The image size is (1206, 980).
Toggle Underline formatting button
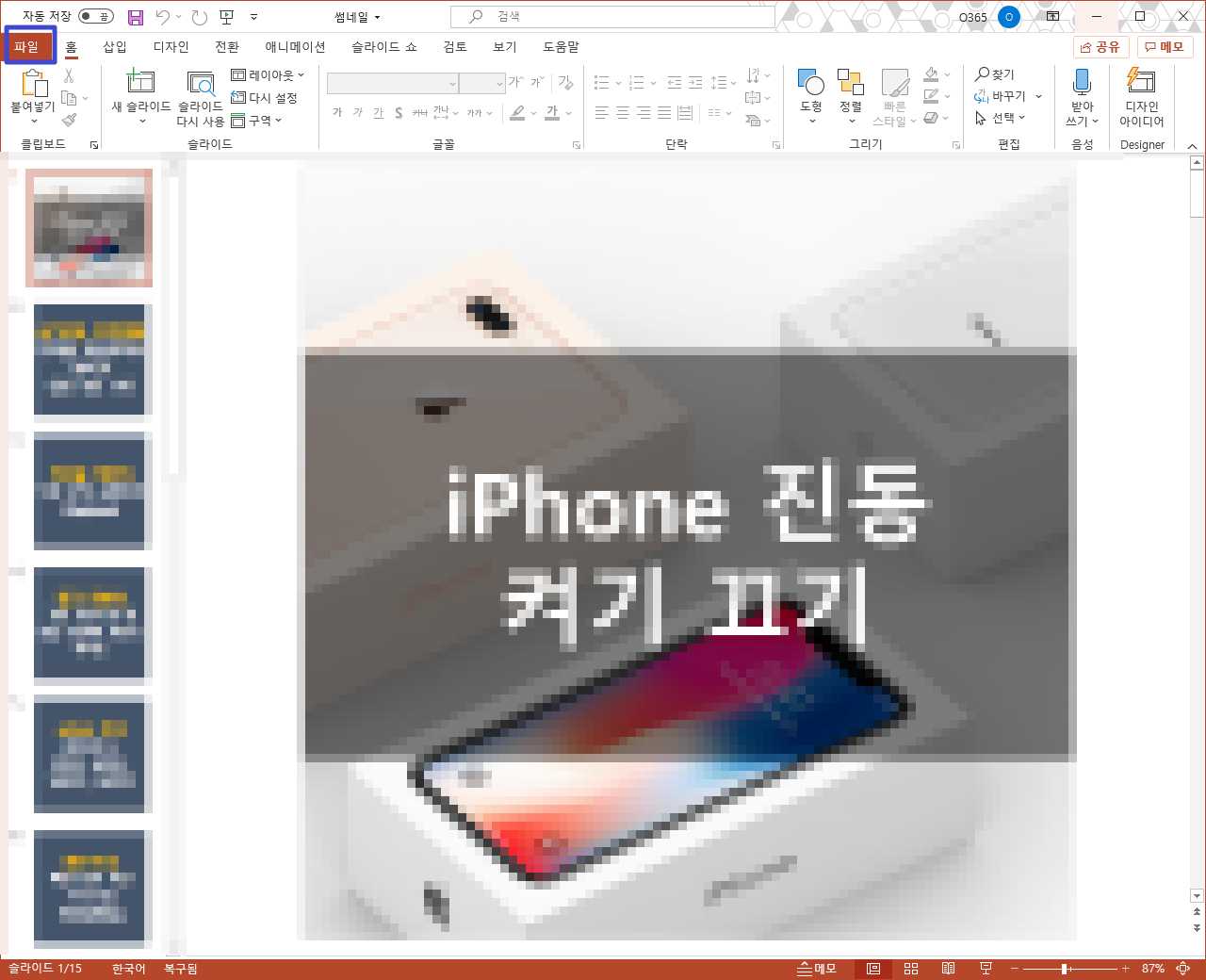point(378,113)
